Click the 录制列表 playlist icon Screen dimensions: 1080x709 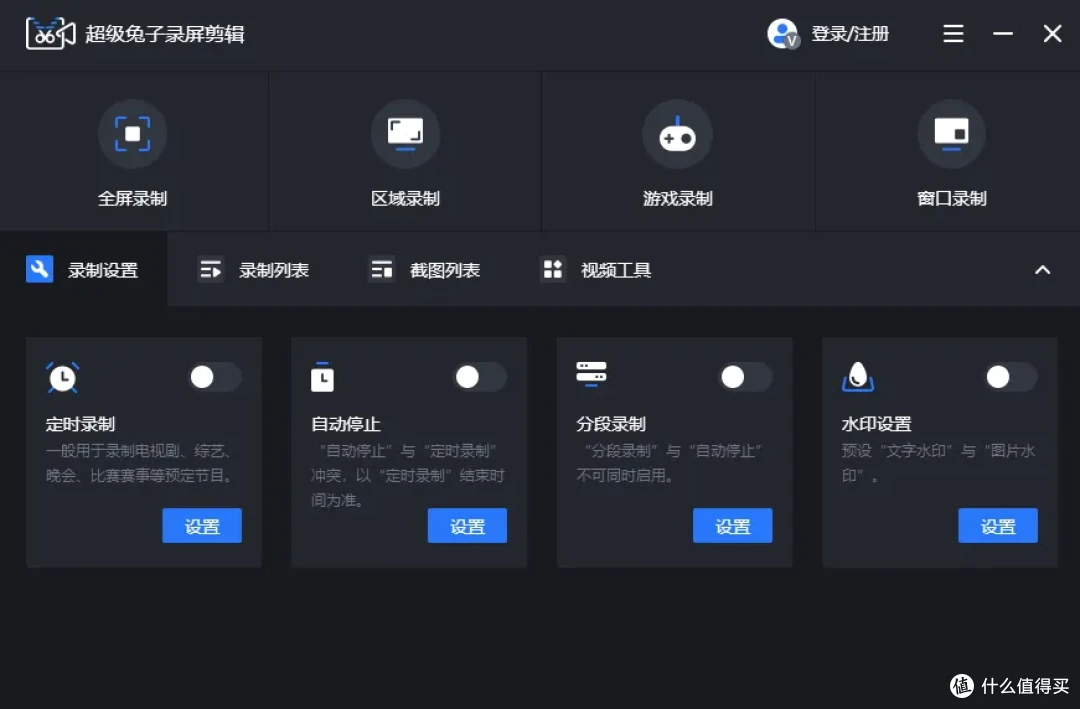coord(210,269)
